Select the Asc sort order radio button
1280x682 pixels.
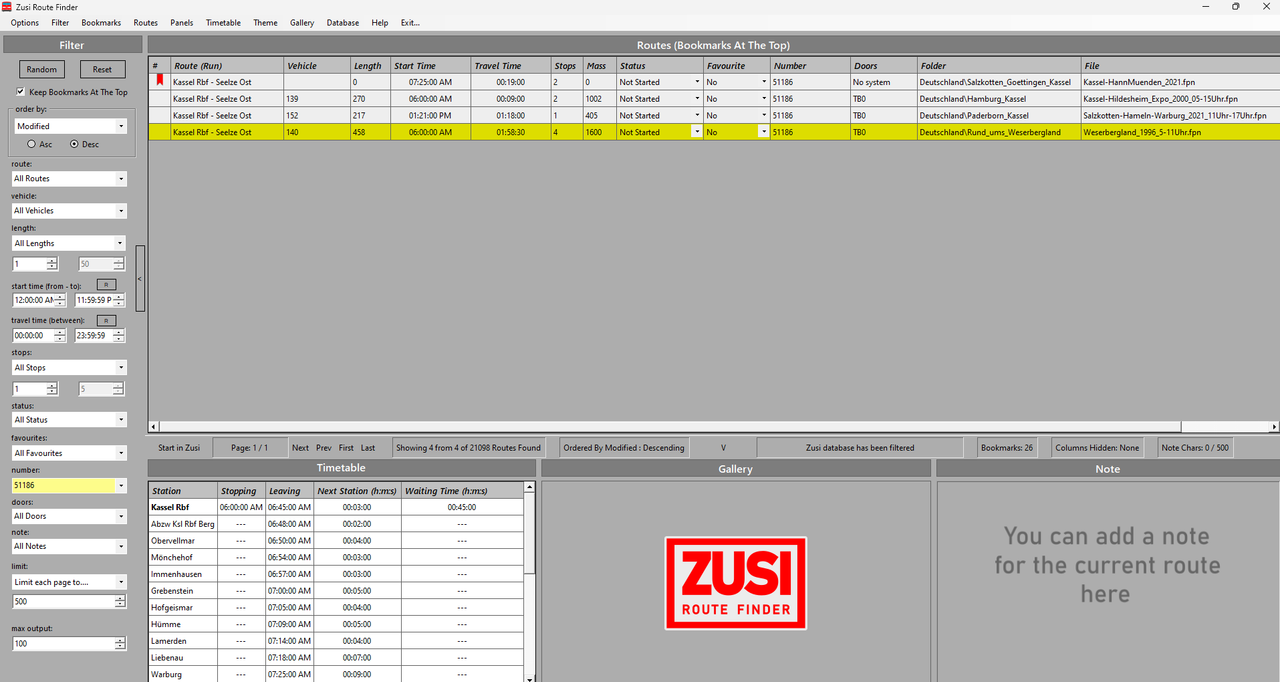click(32, 144)
